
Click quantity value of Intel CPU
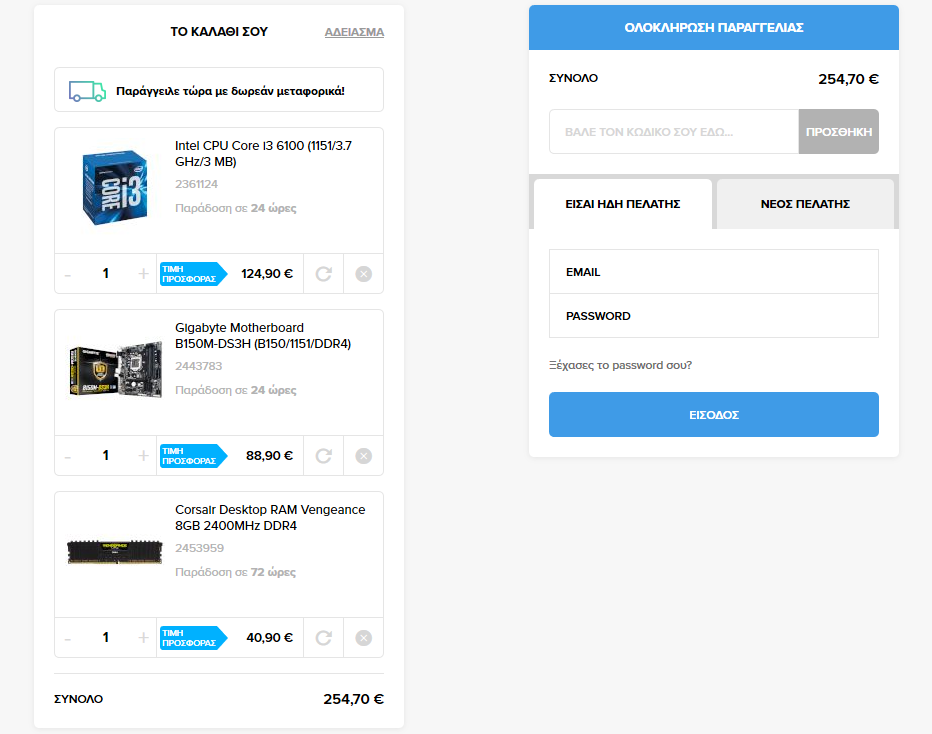point(106,273)
